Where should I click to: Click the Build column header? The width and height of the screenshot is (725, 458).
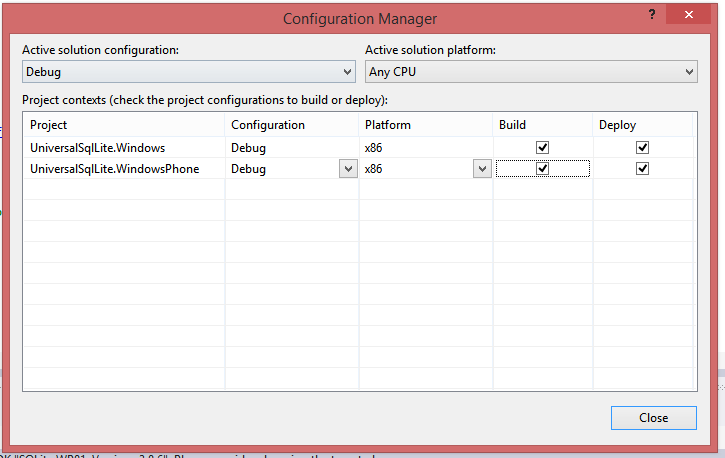543,125
